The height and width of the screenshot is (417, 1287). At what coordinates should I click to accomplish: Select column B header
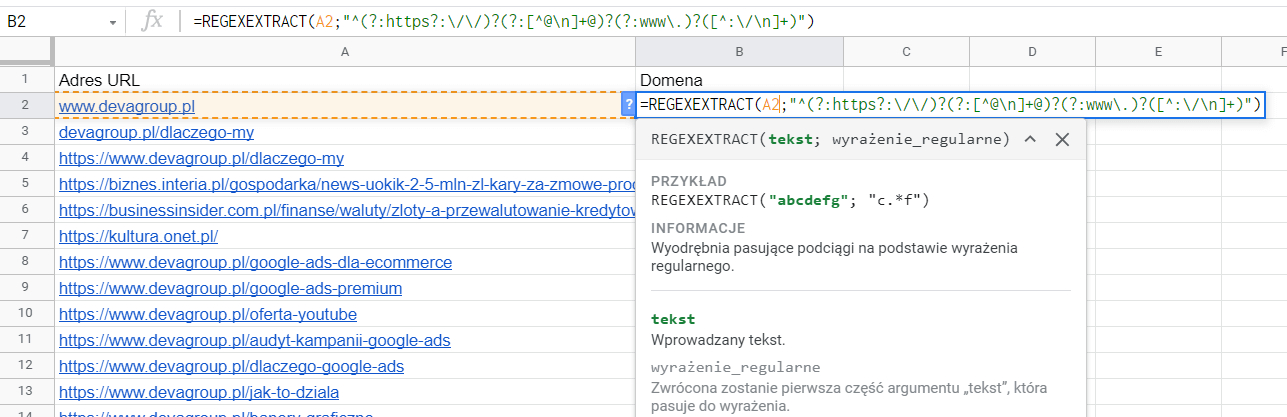(738, 52)
